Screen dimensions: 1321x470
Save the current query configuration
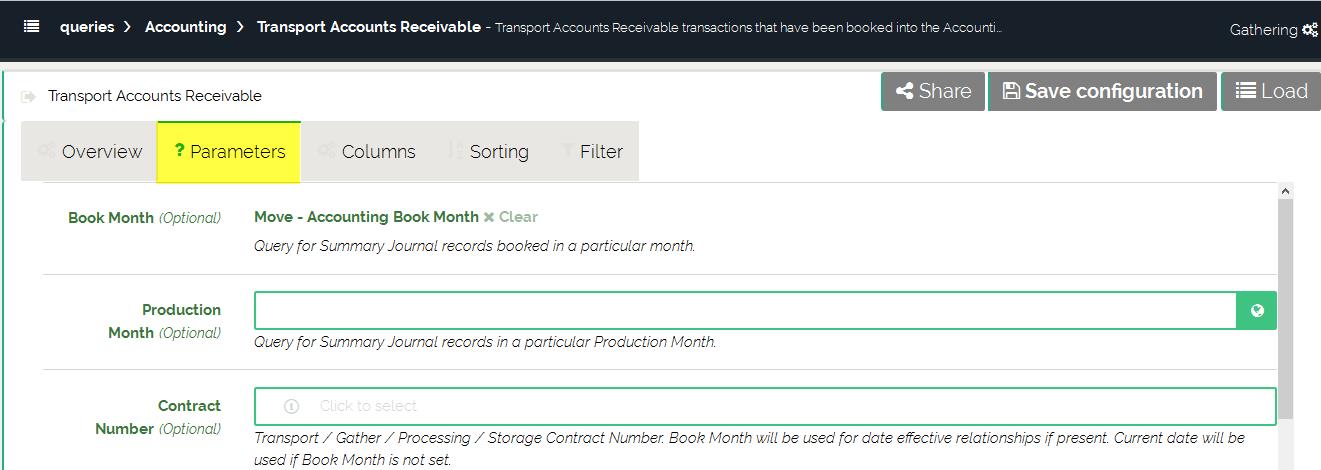point(1102,91)
